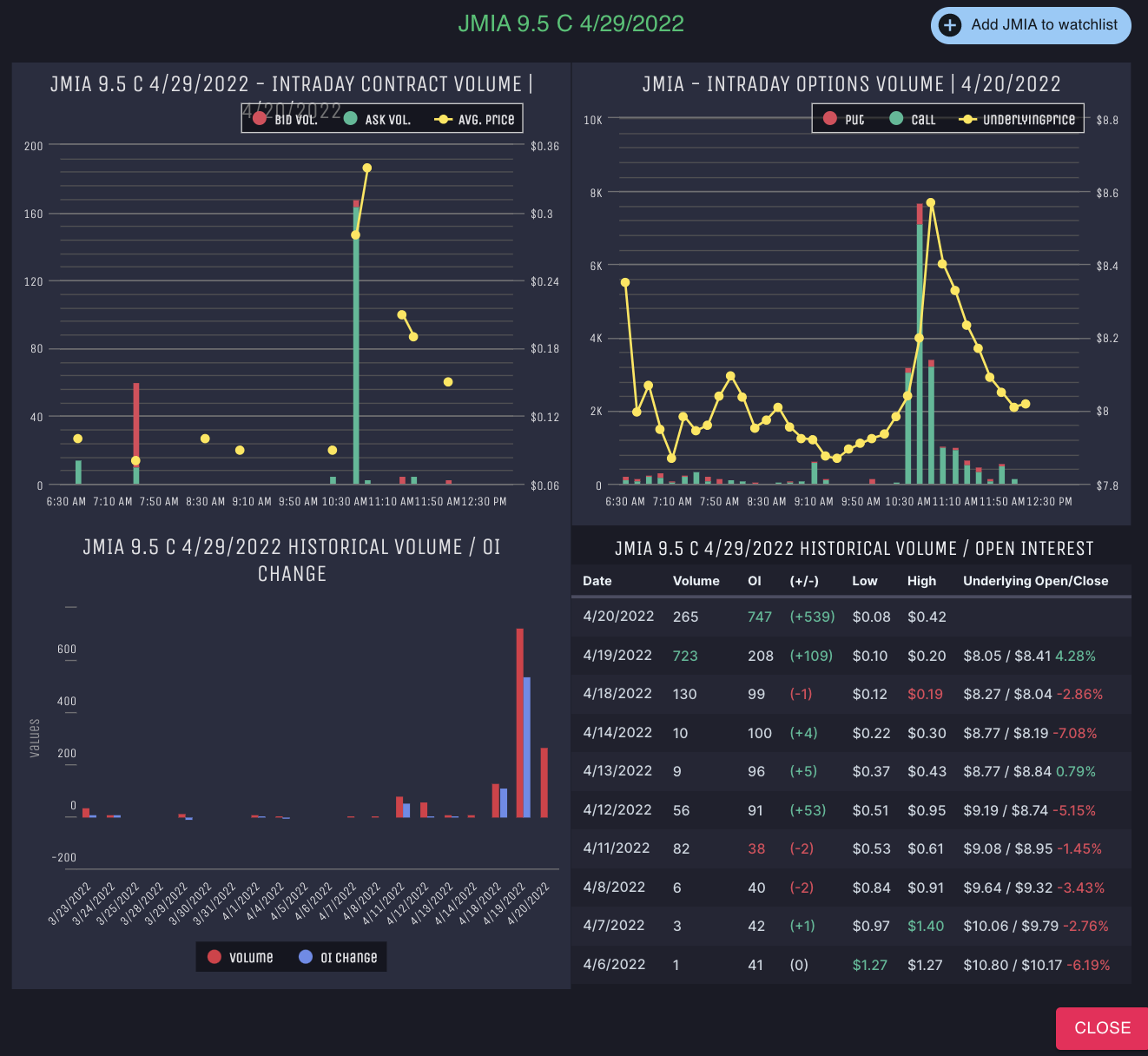Select the High column header
1148x1056 pixels.
921,581
